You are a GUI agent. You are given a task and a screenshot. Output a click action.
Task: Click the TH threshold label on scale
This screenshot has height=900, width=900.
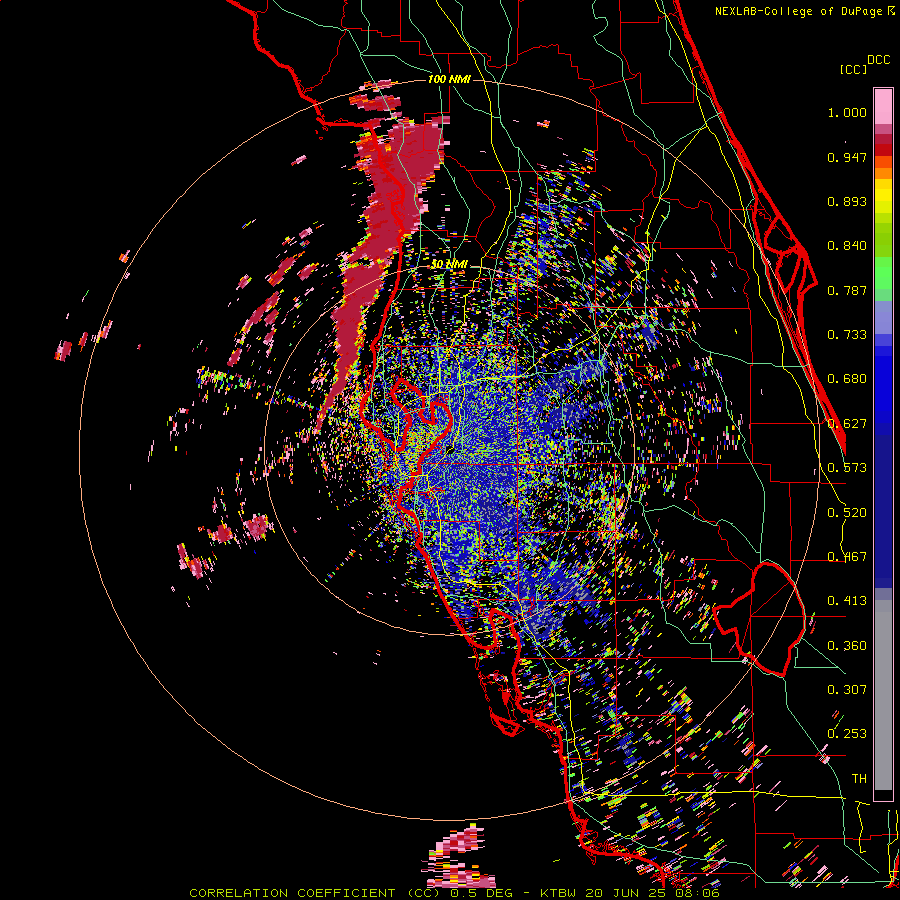pos(859,779)
